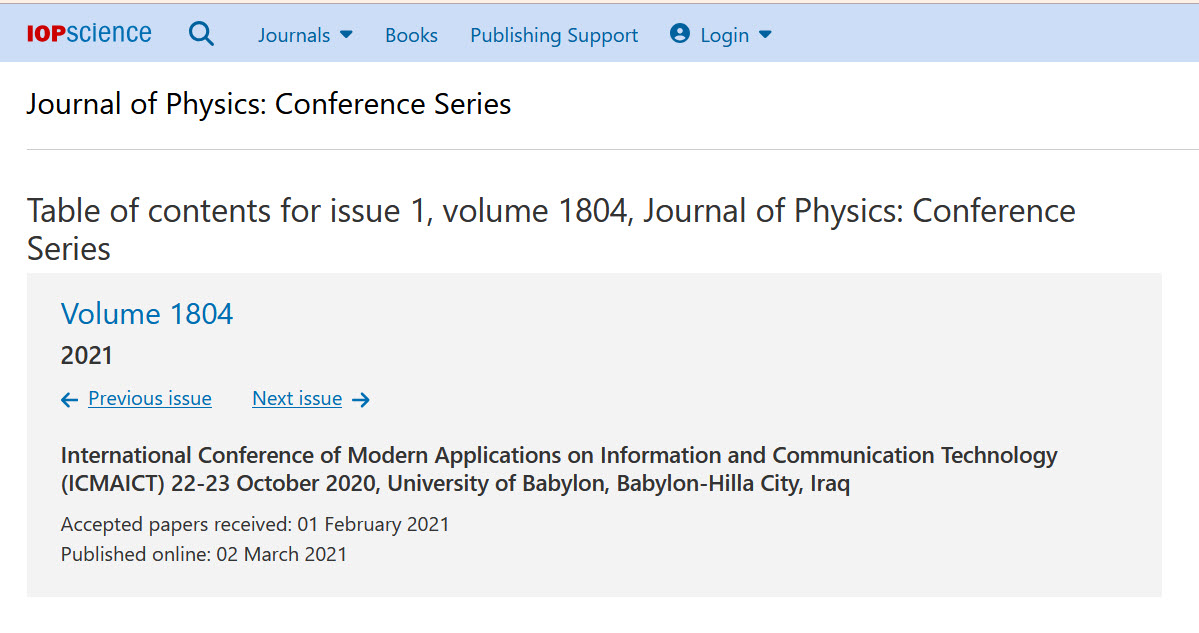Click the right arrow after Next issue
The height and width of the screenshot is (633, 1199).
click(361, 400)
